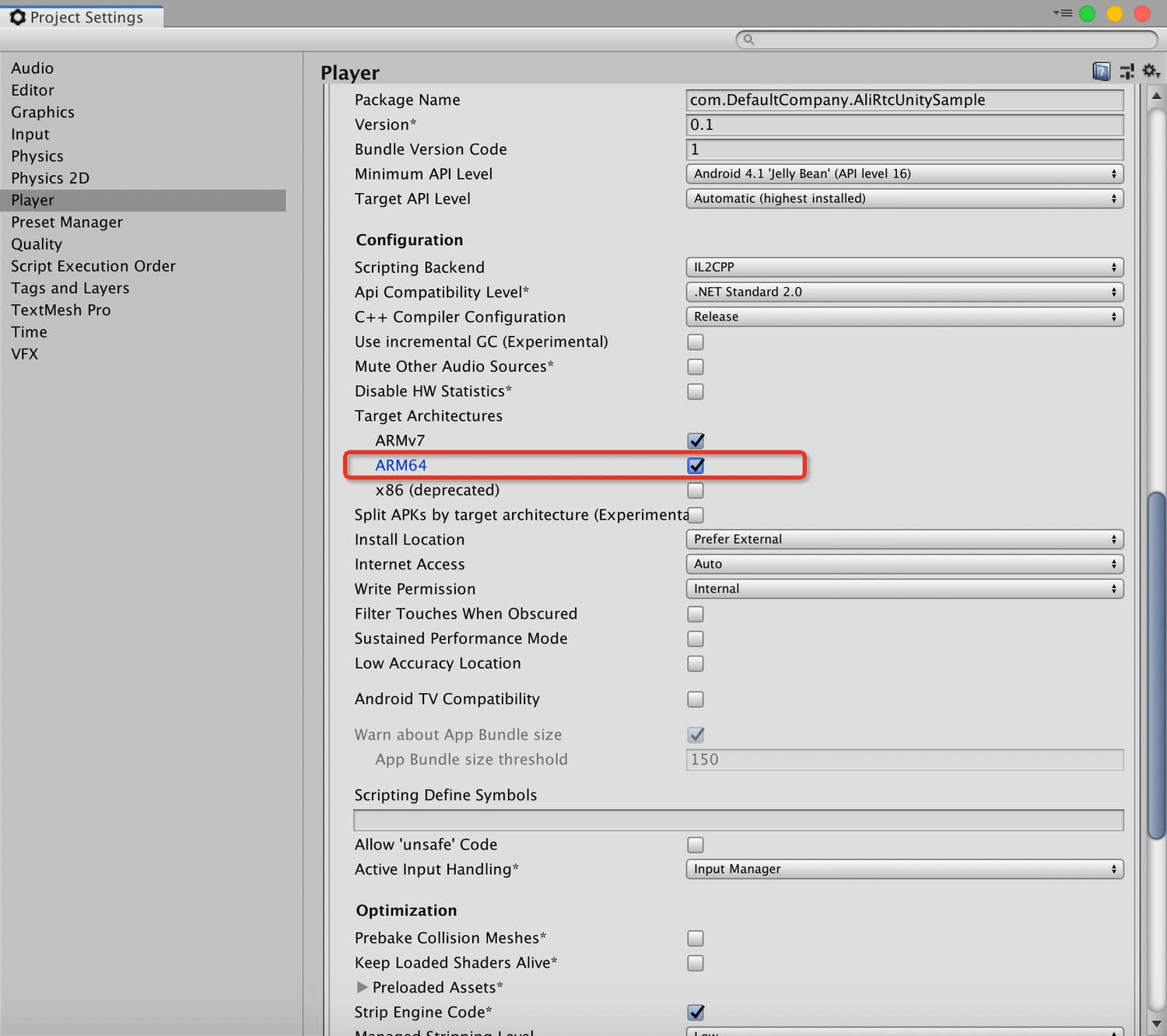
Task: Click the scrollbar up arrow
Action: [x=1157, y=96]
